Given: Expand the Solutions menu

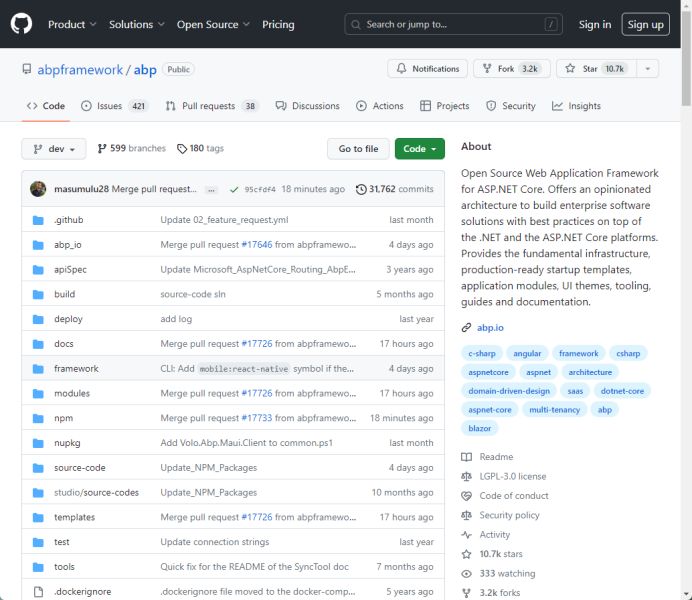Looking at the screenshot, I should click(x=137, y=24).
